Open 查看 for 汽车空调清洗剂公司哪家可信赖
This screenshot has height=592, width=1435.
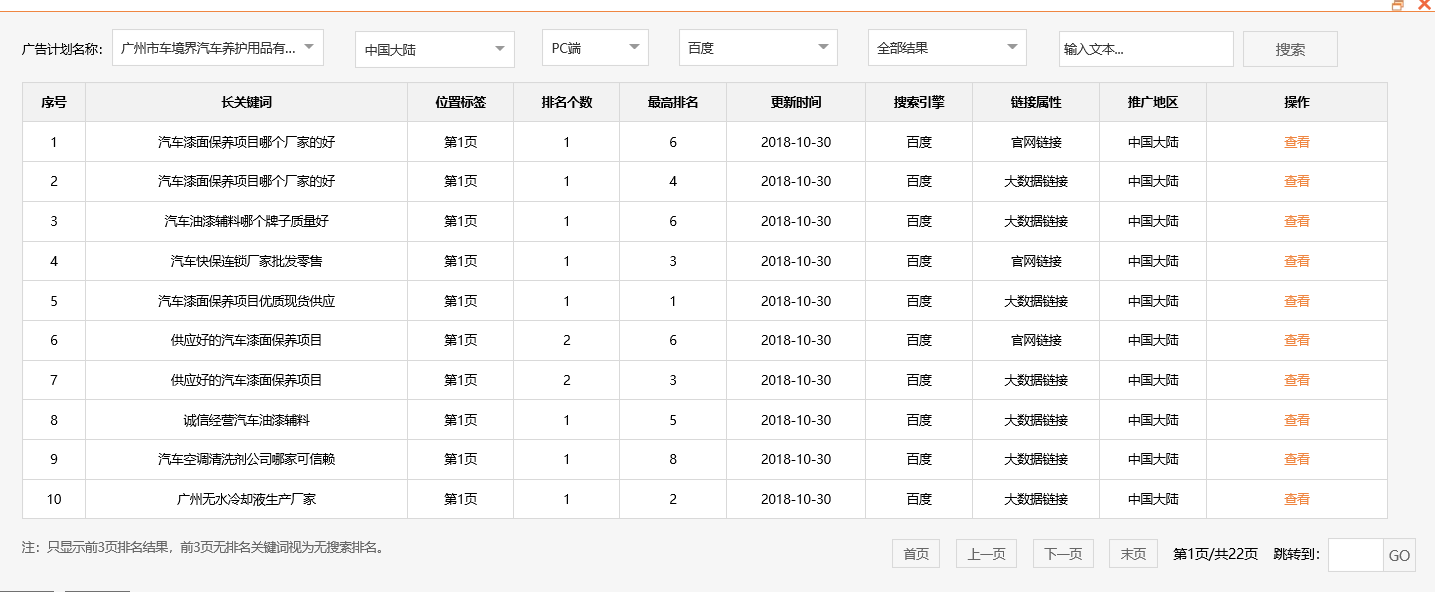click(1295, 459)
